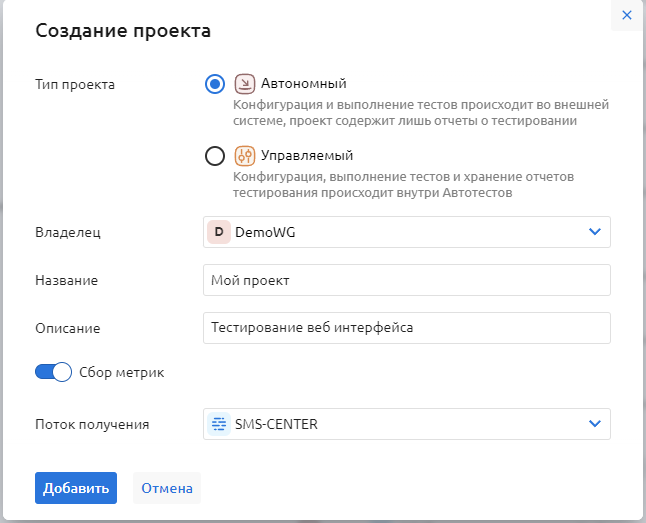
Task: Click the DemoWG avatar with letter D
Action: coord(219,232)
